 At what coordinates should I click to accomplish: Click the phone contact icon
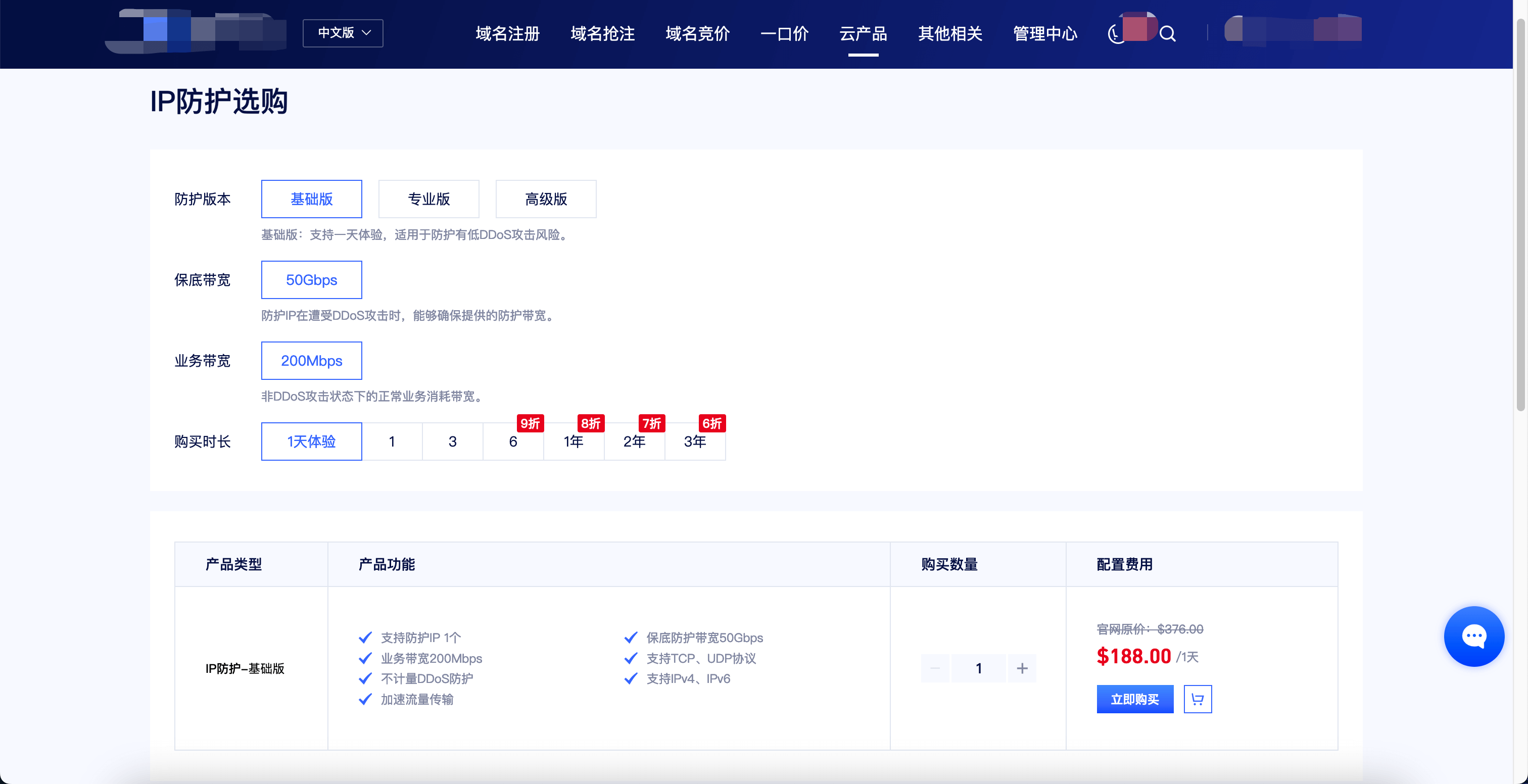point(1116,34)
